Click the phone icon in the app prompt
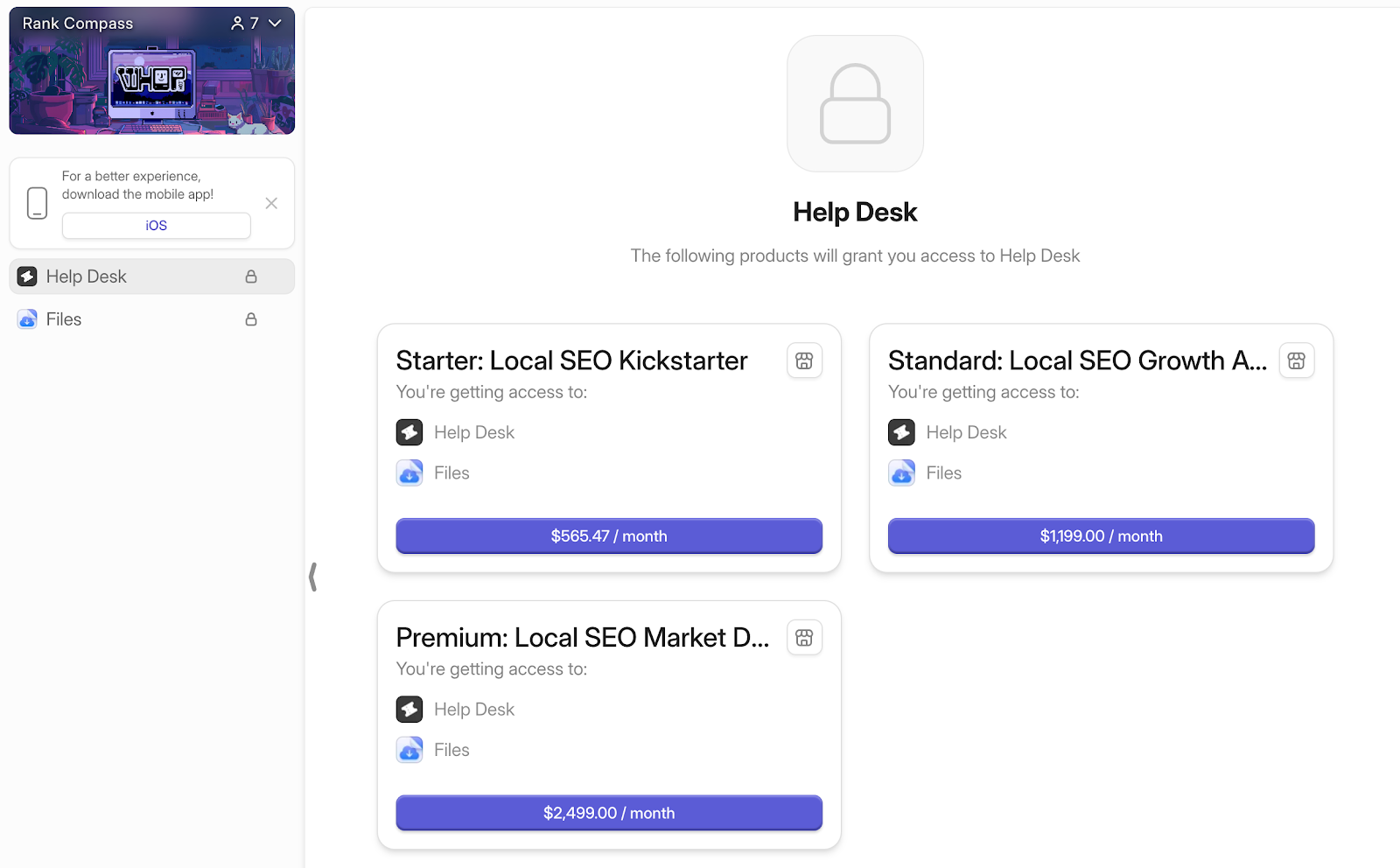1400x868 pixels. click(x=37, y=203)
